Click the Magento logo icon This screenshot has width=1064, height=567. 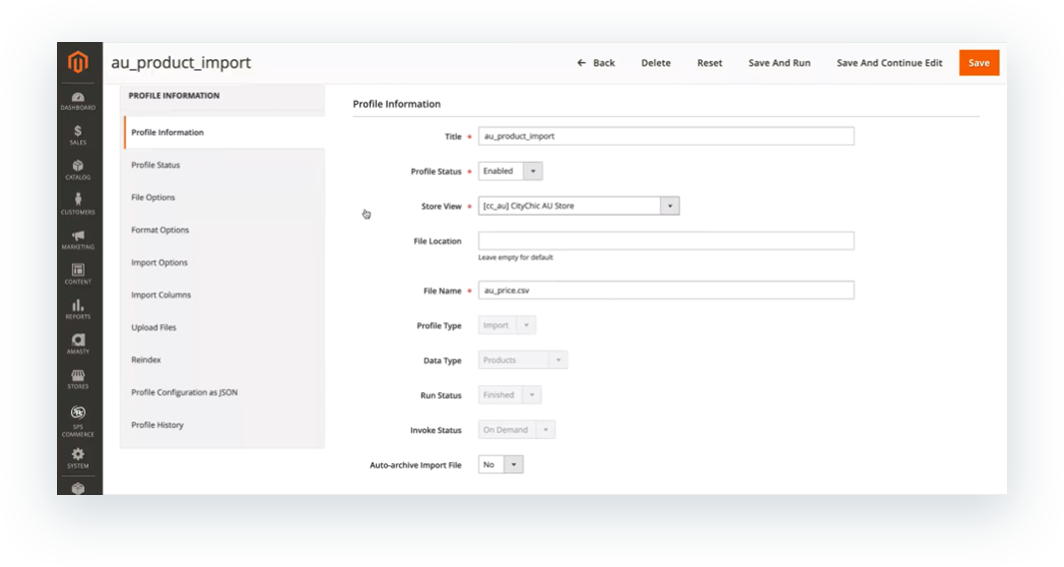pyautogui.click(x=78, y=63)
